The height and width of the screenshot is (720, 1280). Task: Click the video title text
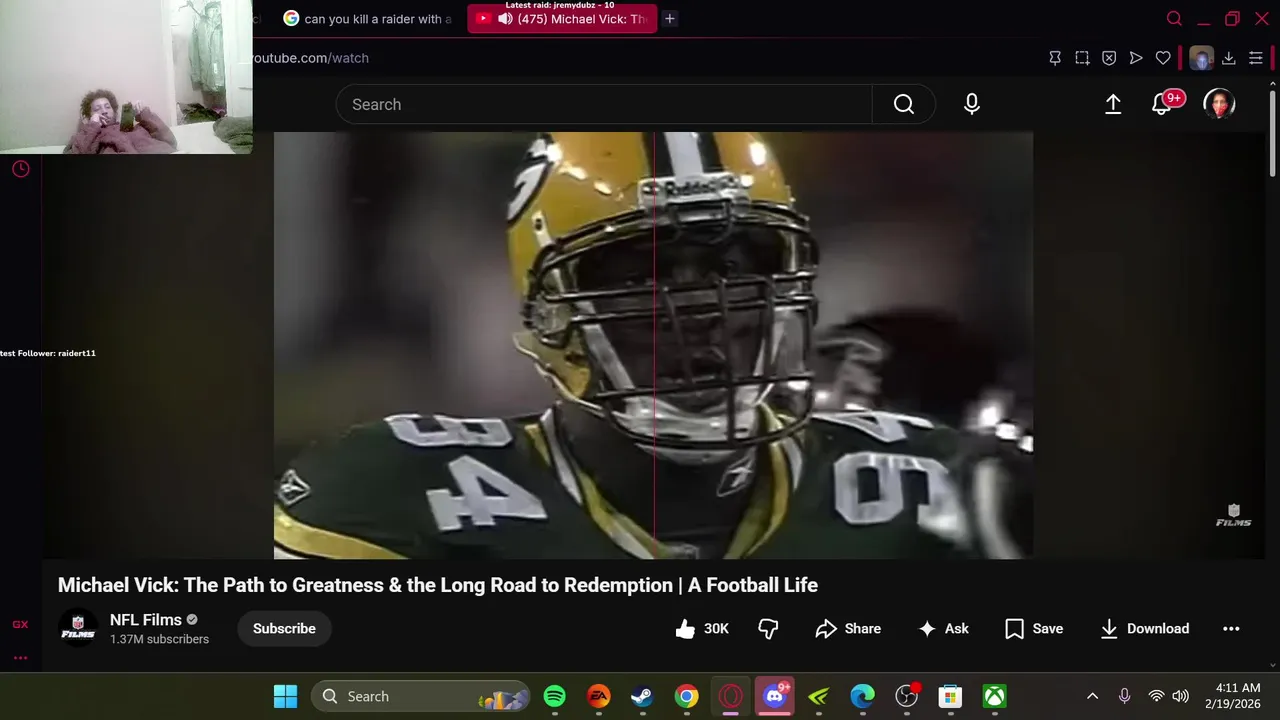[x=438, y=585]
